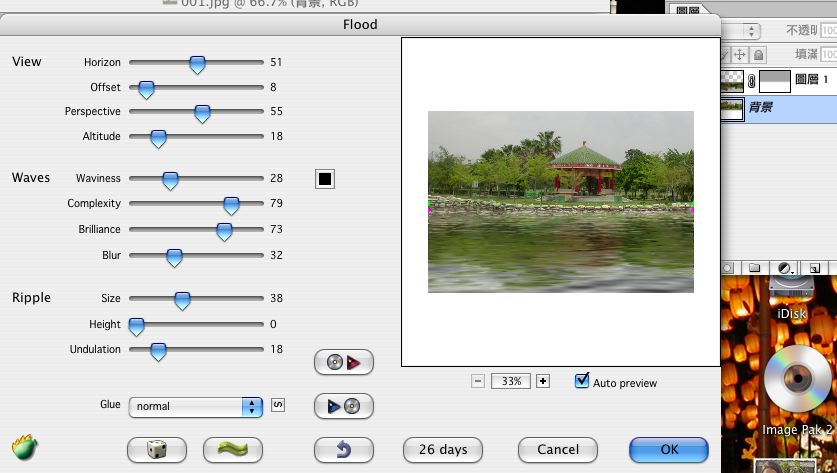Click the Brilliance value 73
This screenshot has height=473, width=837.
(x=276, y=230)
